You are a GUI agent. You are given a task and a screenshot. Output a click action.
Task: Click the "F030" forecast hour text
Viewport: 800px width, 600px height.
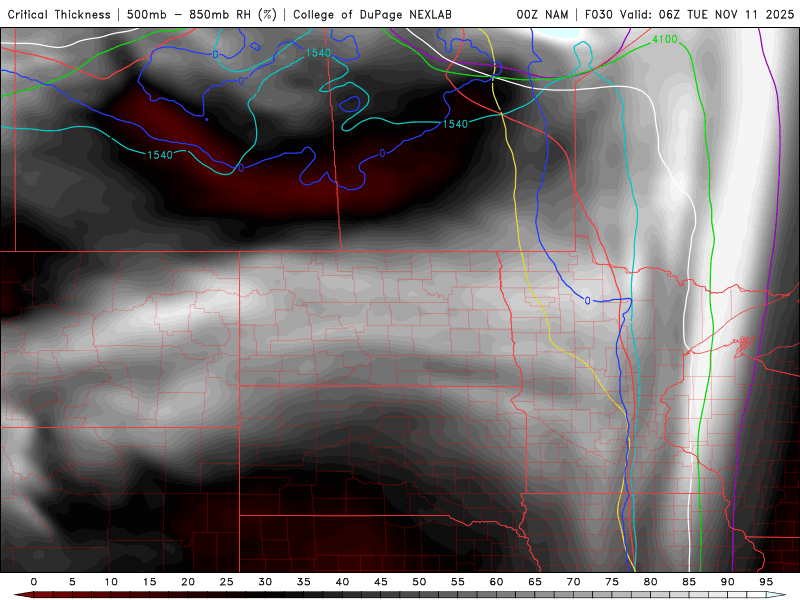[x=599, y=15]
